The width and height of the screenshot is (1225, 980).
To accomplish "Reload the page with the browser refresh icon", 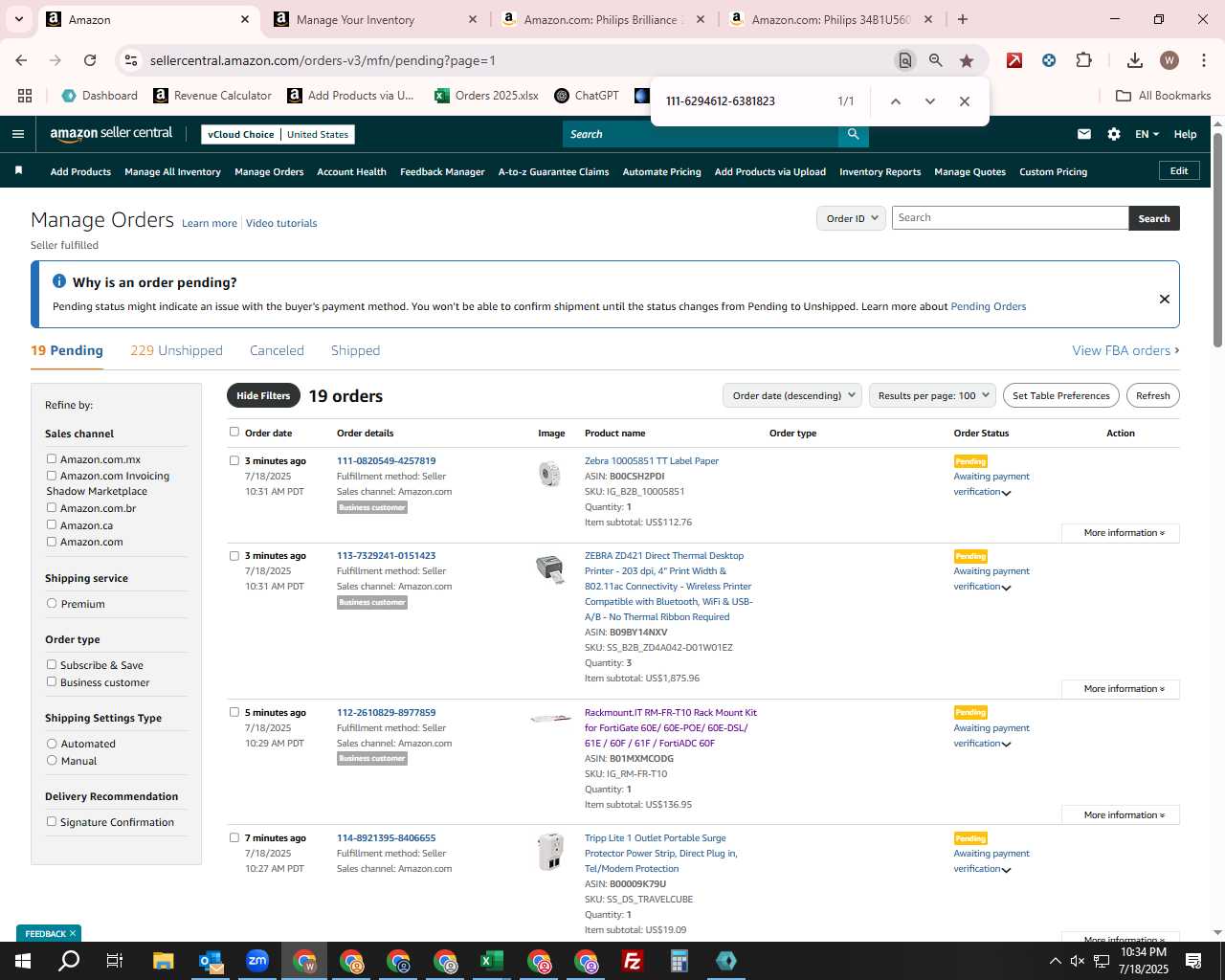I will 90,60.
